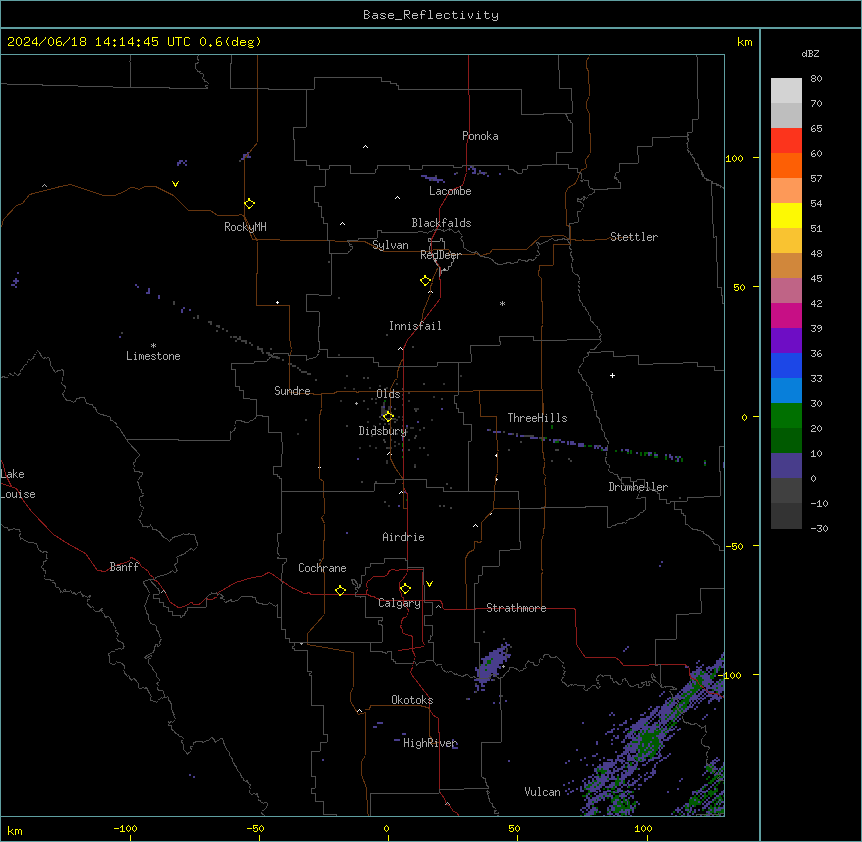
Task: Click the yellow diamond marker south of RedDeer
Action: (425, 281)
